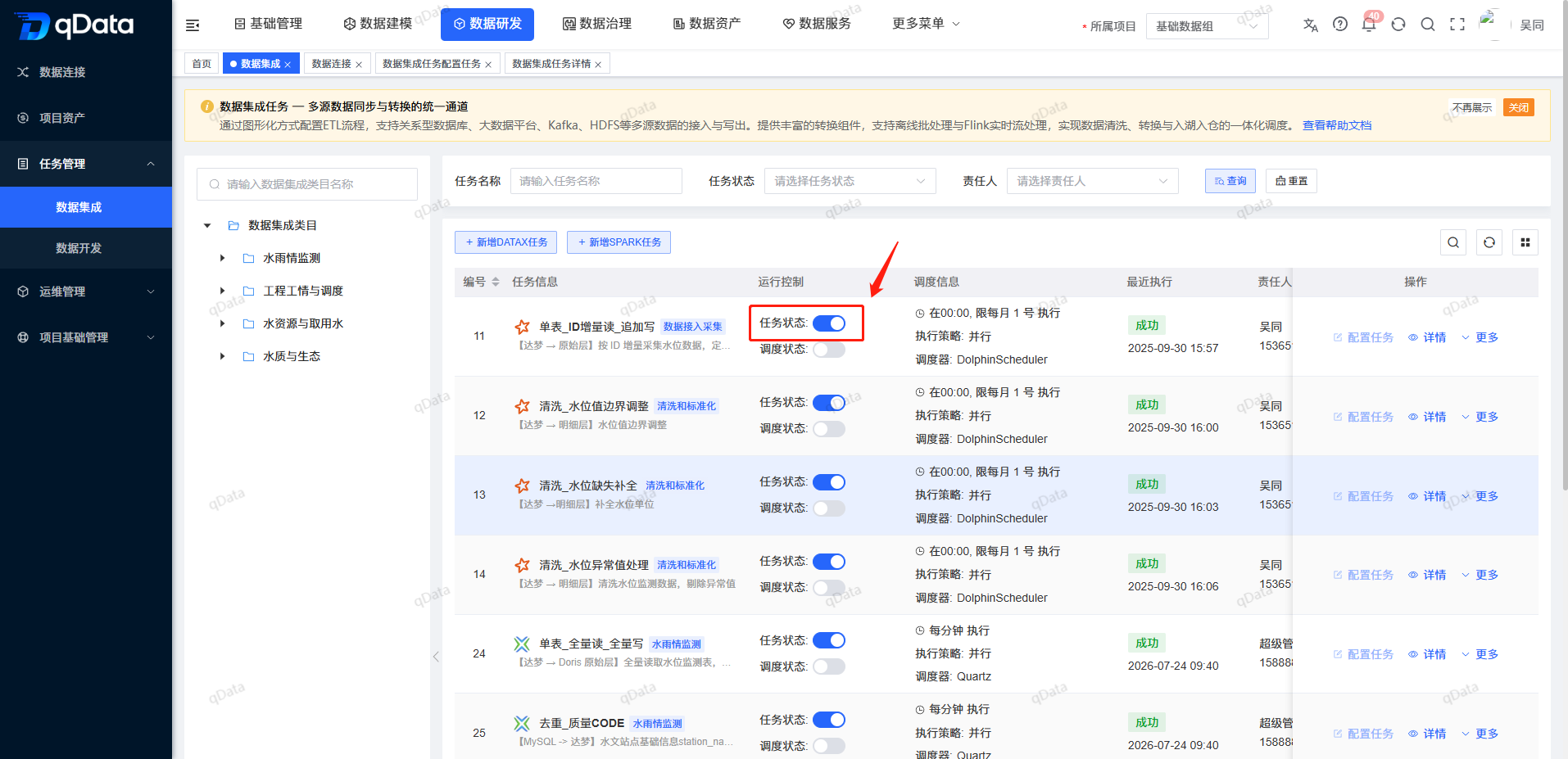Viewport: 1568px width, 759px height.
Task: Open the 任务状态 dropdown filter
Action: coord(850,181)
